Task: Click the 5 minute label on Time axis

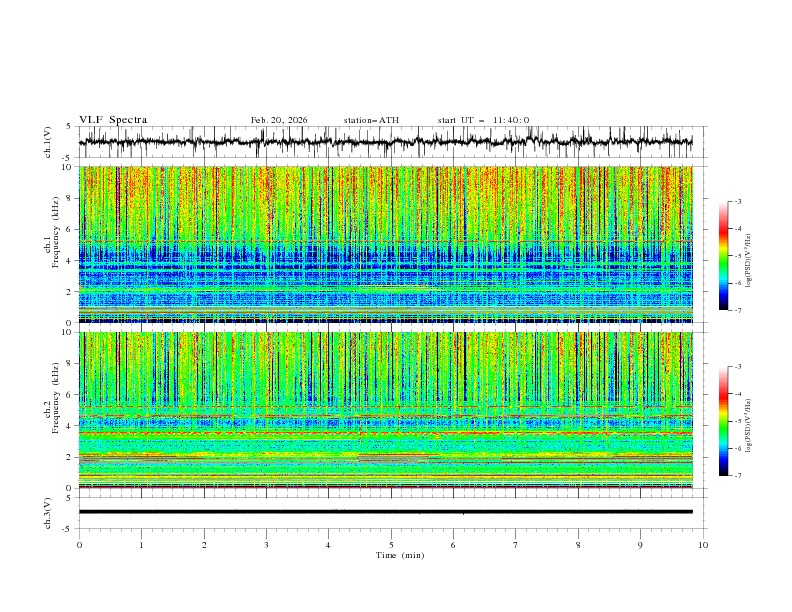Action: pyautogui.click(x=391, y=545)
